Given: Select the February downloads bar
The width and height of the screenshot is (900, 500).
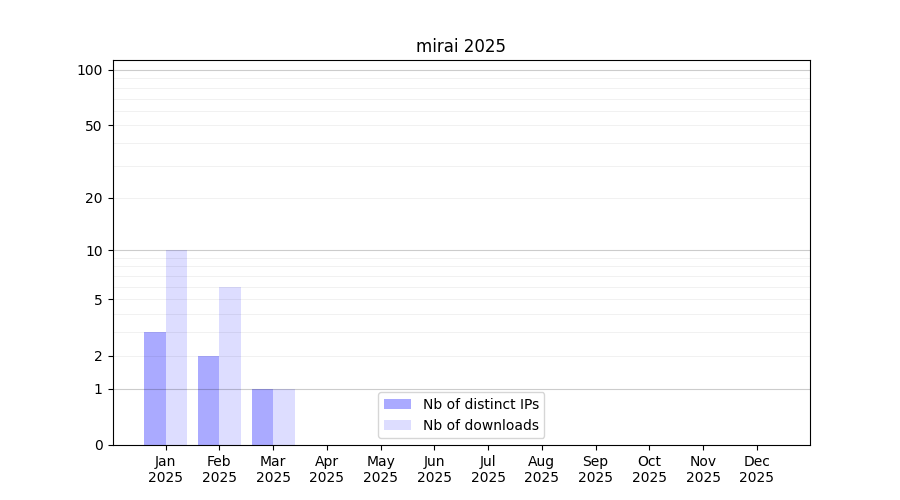Looking at the screenshot, I should 230,366.
